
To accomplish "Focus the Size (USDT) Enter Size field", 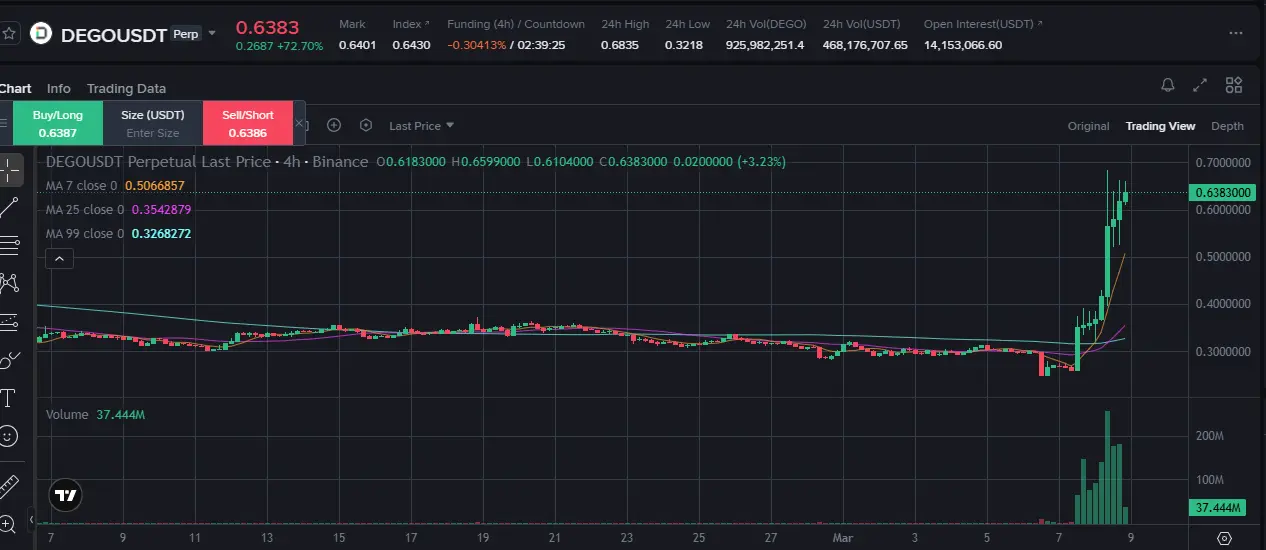I will click(153, 133).
